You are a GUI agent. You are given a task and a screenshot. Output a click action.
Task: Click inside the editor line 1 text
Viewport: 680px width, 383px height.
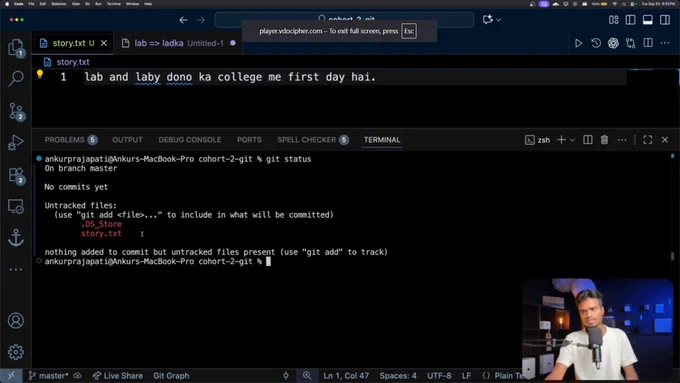click(230, 77)
